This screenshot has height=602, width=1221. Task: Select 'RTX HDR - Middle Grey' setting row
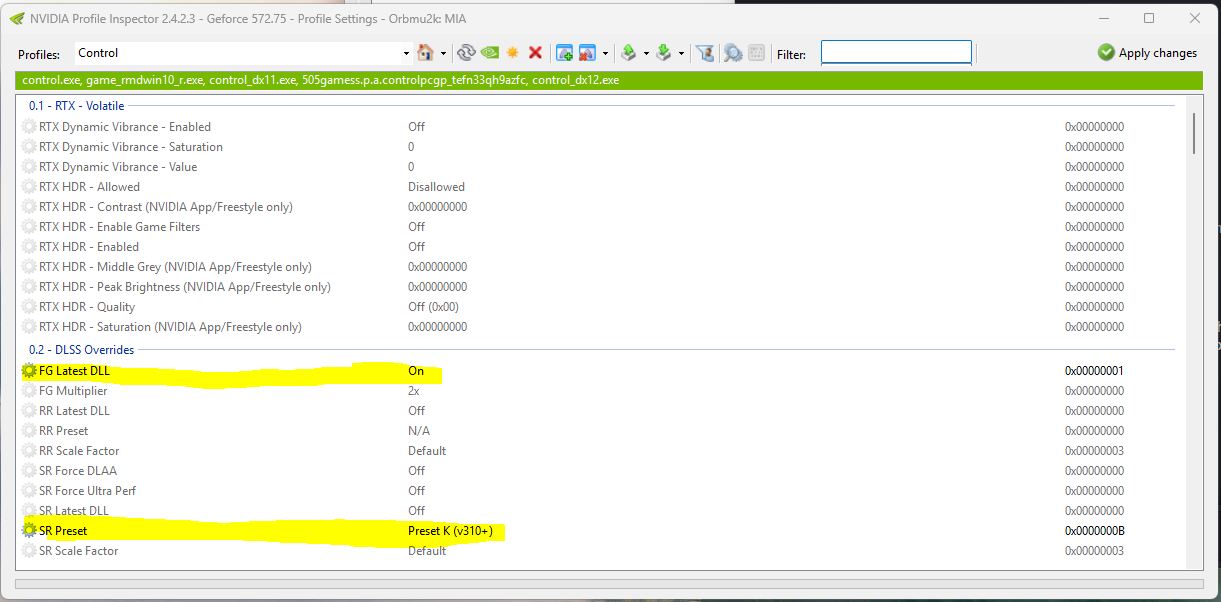coord(600,267)
